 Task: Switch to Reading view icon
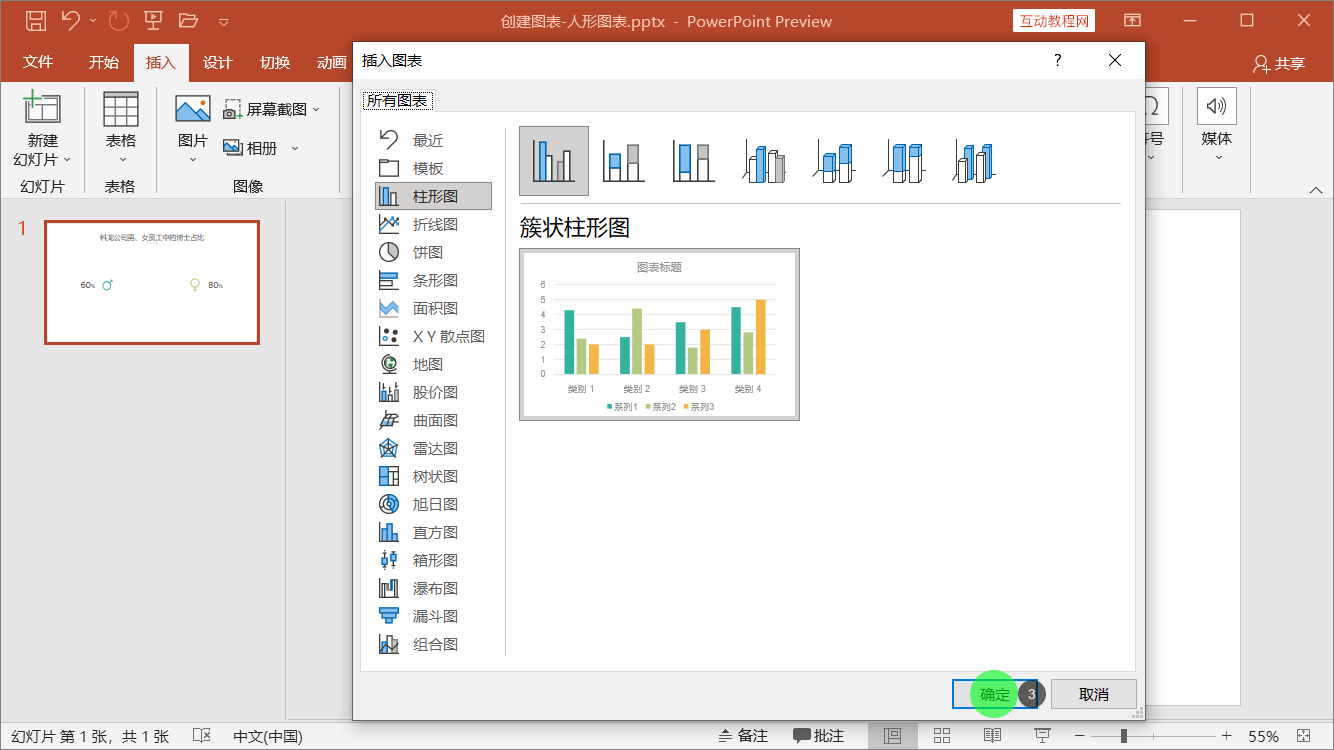point(992,736)
